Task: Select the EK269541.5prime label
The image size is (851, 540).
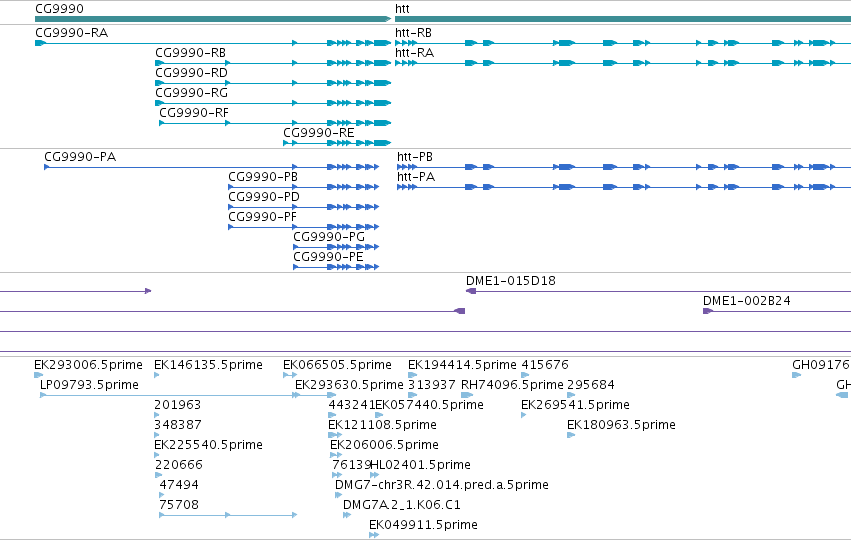Action: click(x=575, y=405)
